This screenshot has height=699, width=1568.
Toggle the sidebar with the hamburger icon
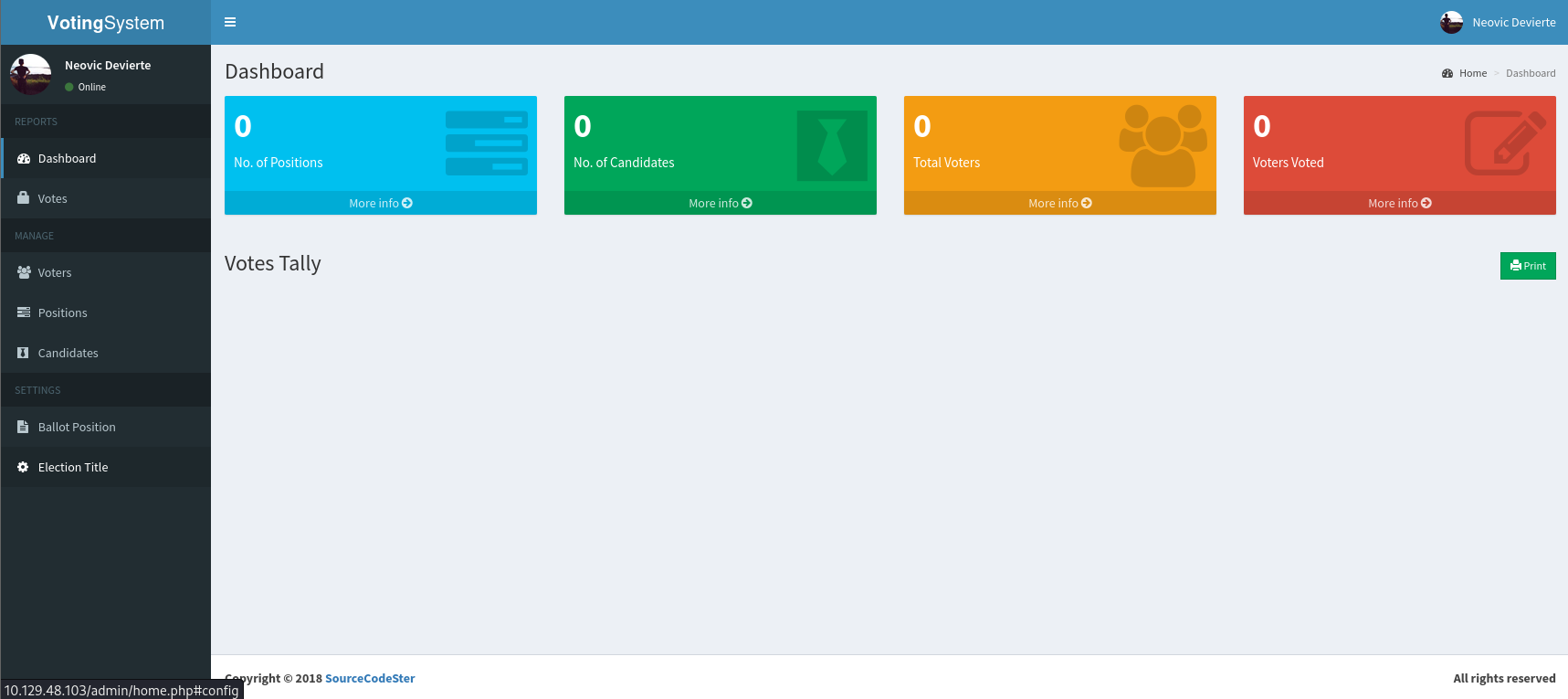point(230,22)
